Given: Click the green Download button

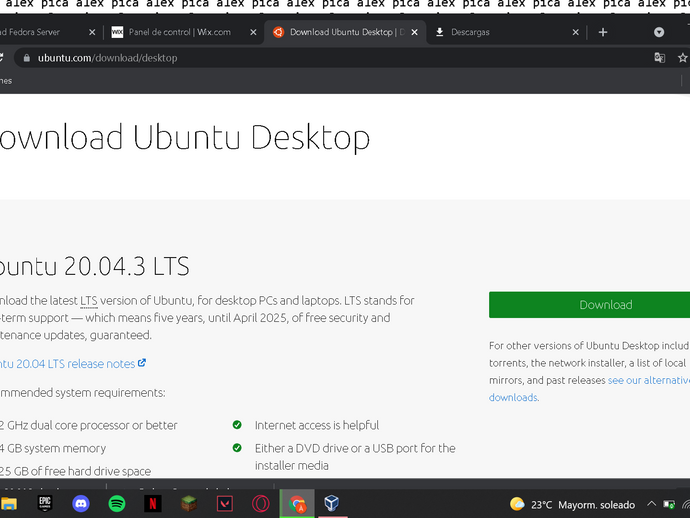Looking at the screenshot, I should (x=590, y=305).
